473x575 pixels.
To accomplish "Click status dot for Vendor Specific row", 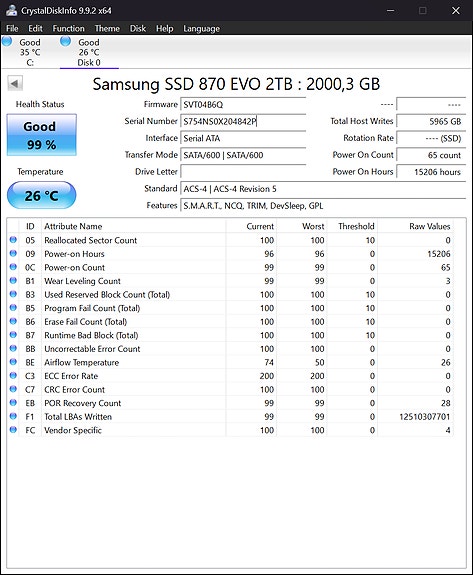I will pos(13,430).
